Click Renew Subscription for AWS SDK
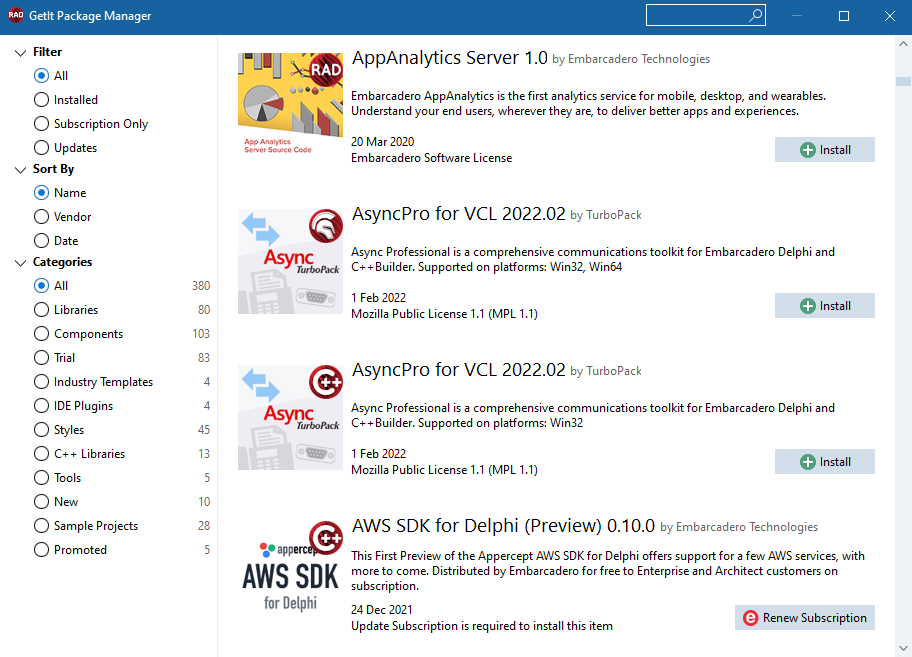This screenshot has width=912, height=657. (805, 617)
